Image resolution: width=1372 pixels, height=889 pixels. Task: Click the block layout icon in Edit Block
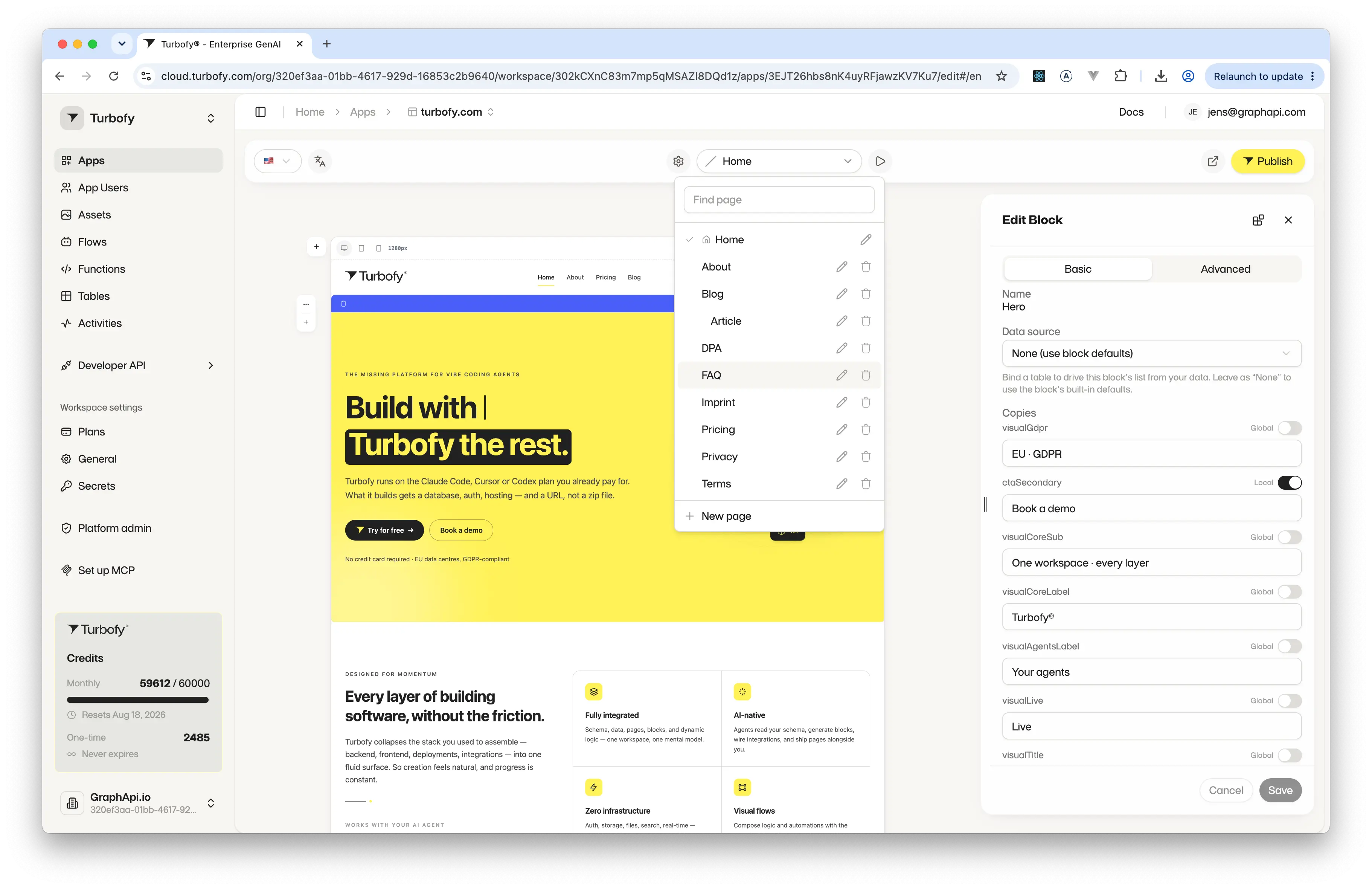point(1258,220)
